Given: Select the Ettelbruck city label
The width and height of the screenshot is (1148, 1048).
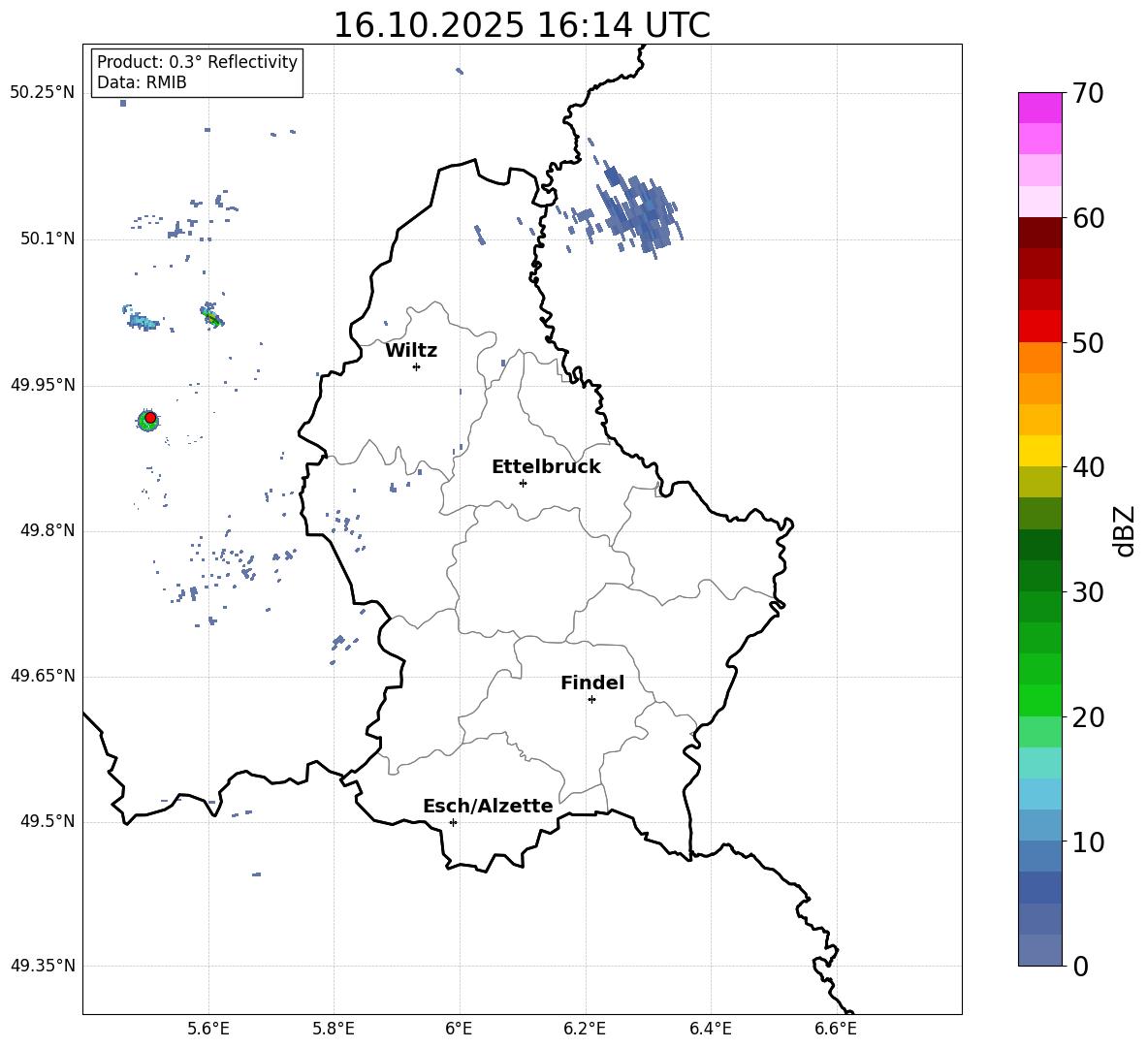Looking at the screenshot, I should tap(546, 467).
